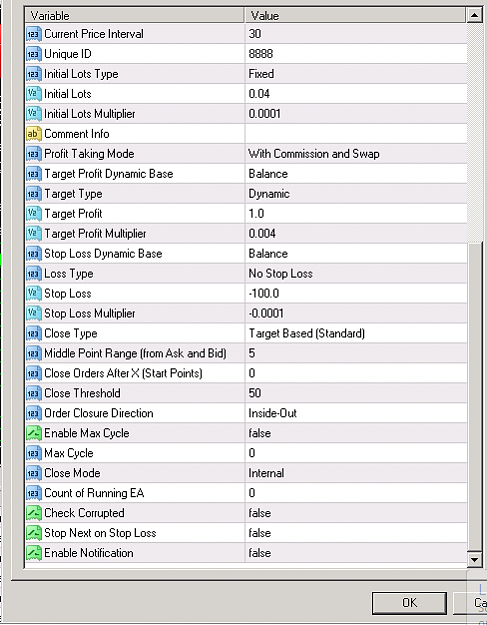The width and height of the screenshot is (487, 625).
Task: Click the icon beside Close Type
Action: [x=34, y=333]
